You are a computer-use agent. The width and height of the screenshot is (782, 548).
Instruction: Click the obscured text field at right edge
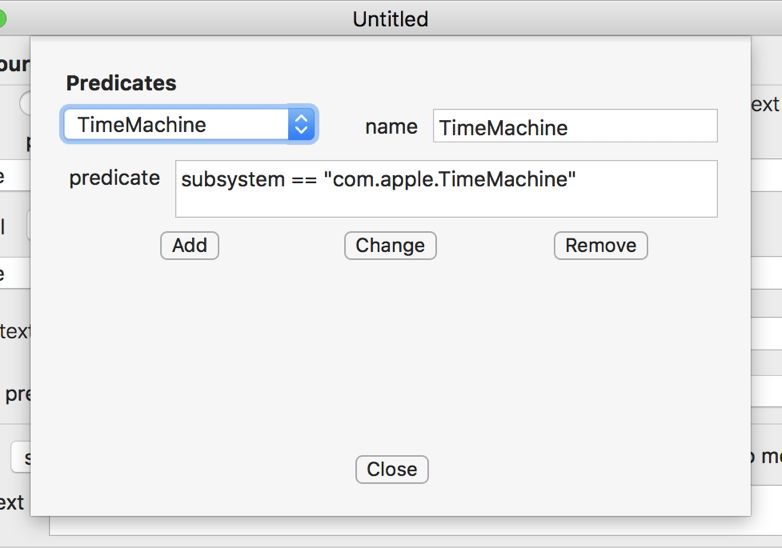point(765,174)
